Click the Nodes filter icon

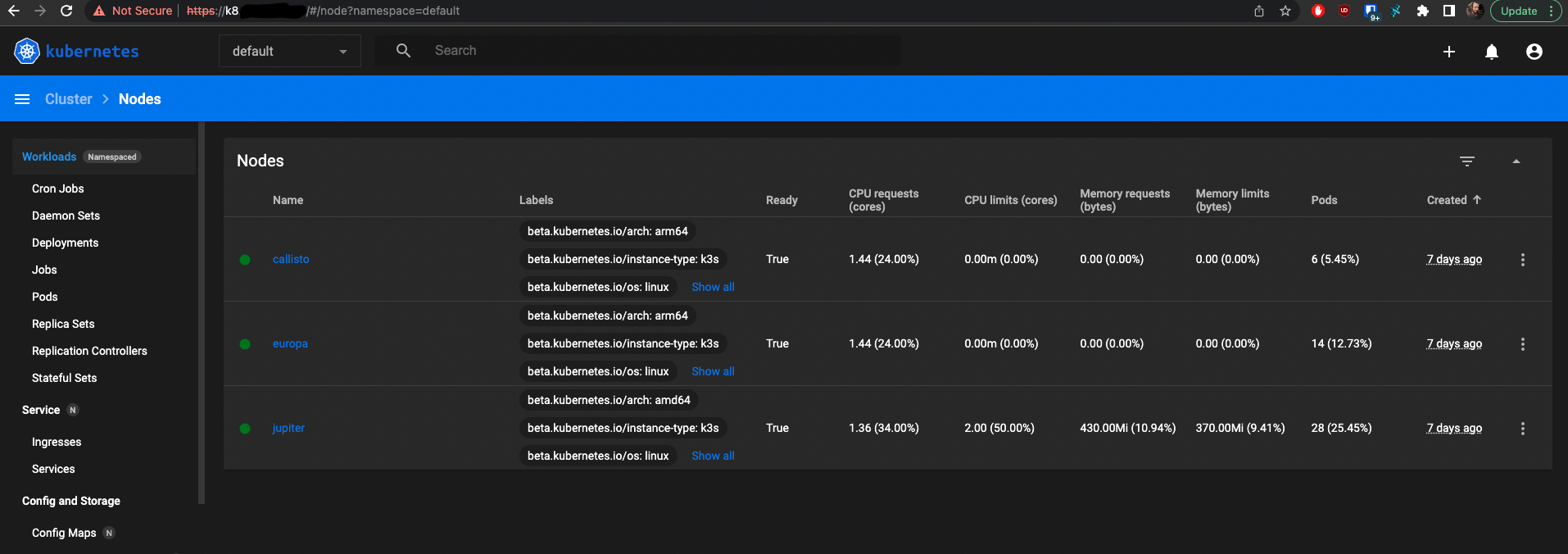pyautogui.click(x=1466, y=161)
